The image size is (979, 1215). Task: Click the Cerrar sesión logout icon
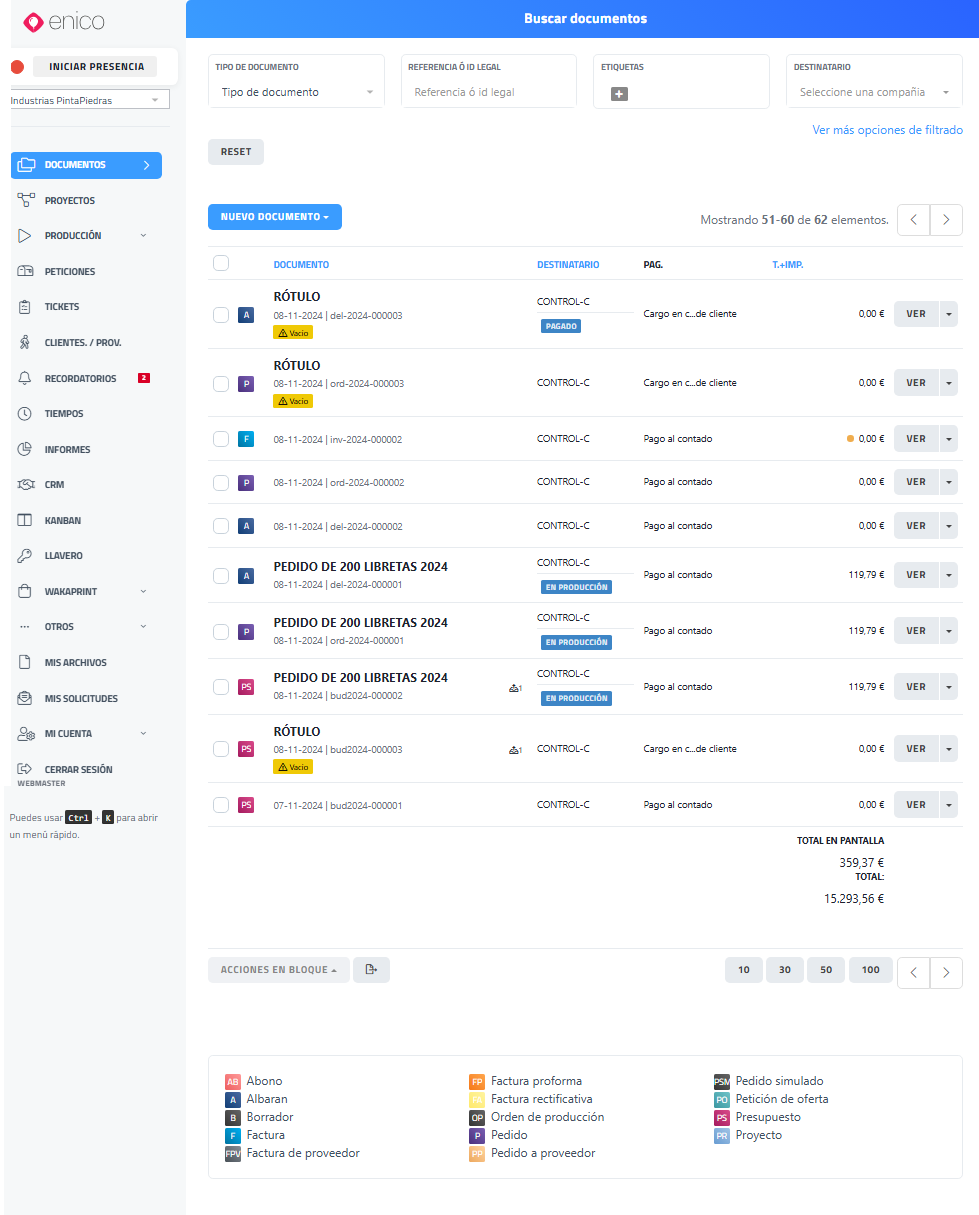[26, 769]
